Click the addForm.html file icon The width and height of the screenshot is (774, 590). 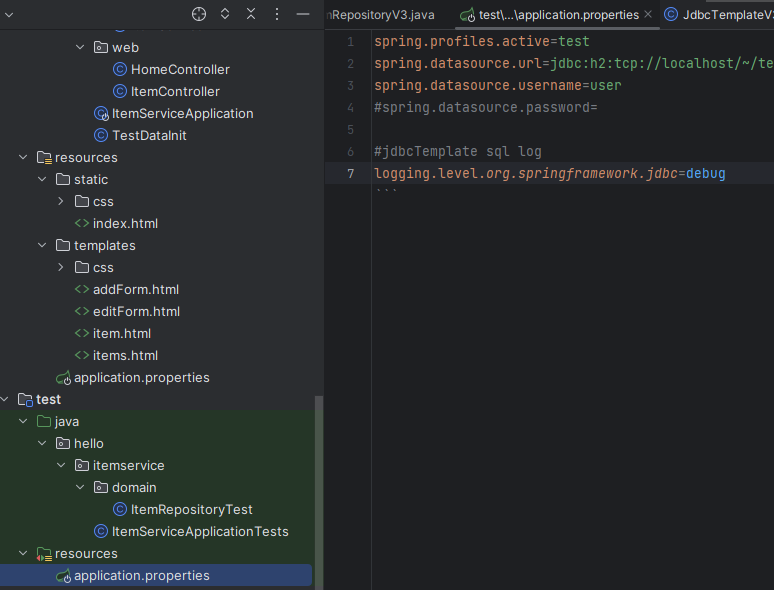click(x=82, y=289)
